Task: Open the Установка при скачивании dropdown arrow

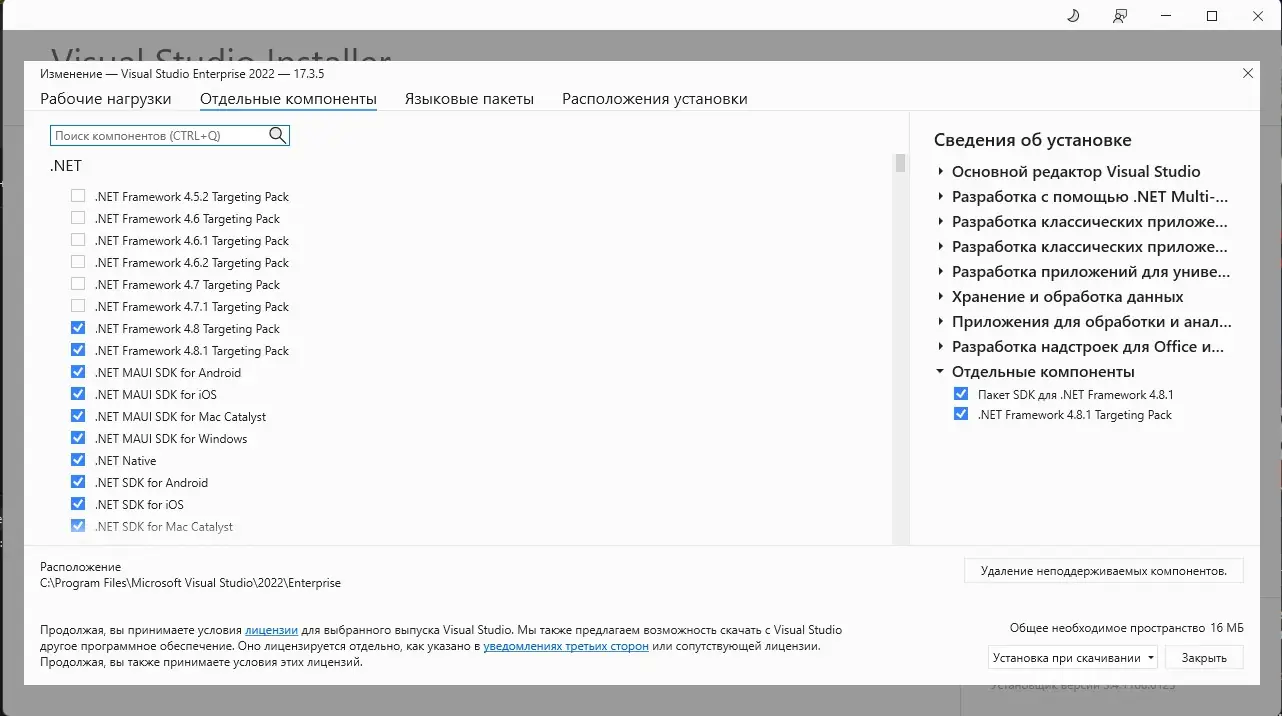Action: pos(1151,658)
